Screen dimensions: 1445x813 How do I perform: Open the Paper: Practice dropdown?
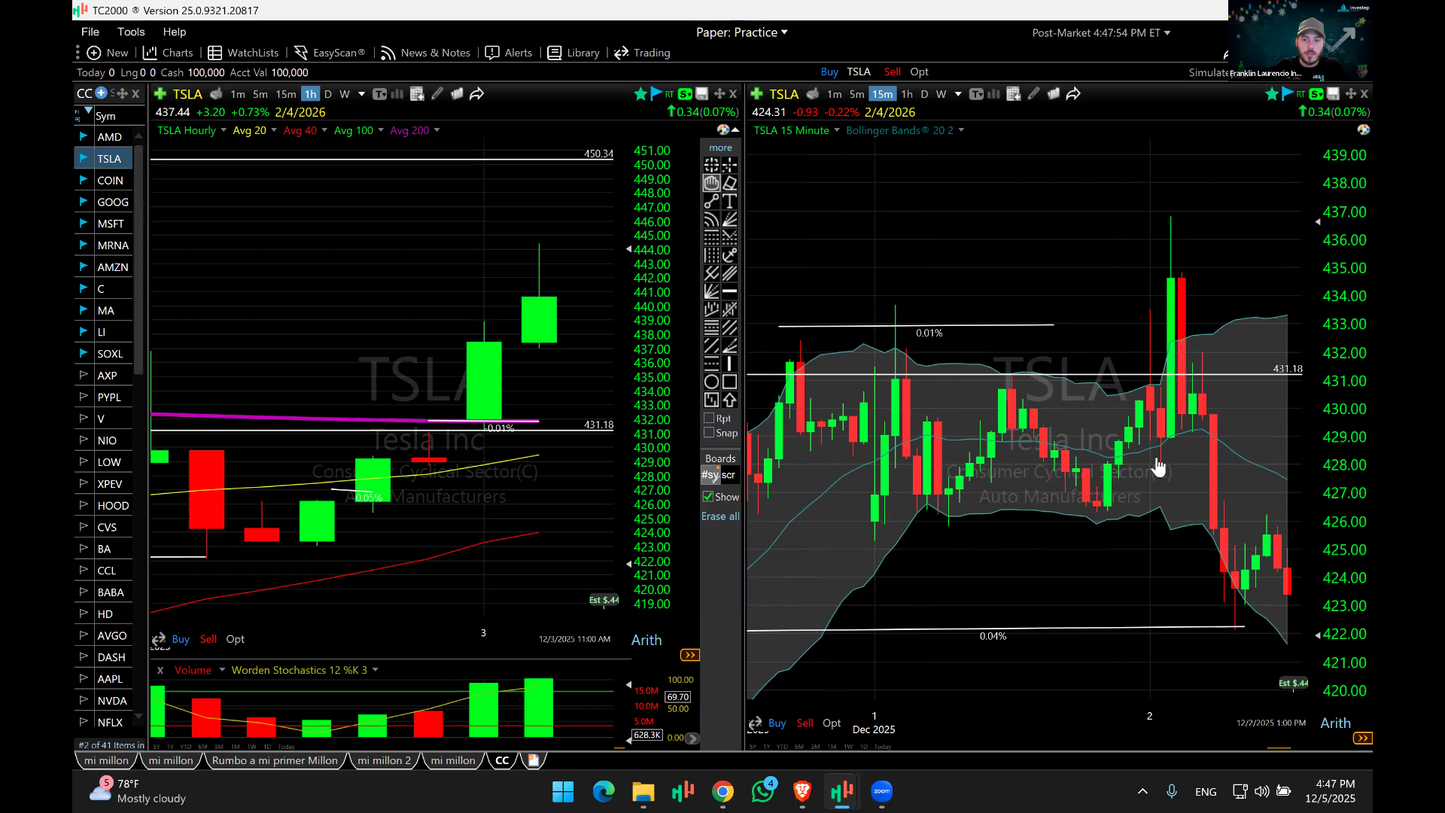tap(742, 32)
